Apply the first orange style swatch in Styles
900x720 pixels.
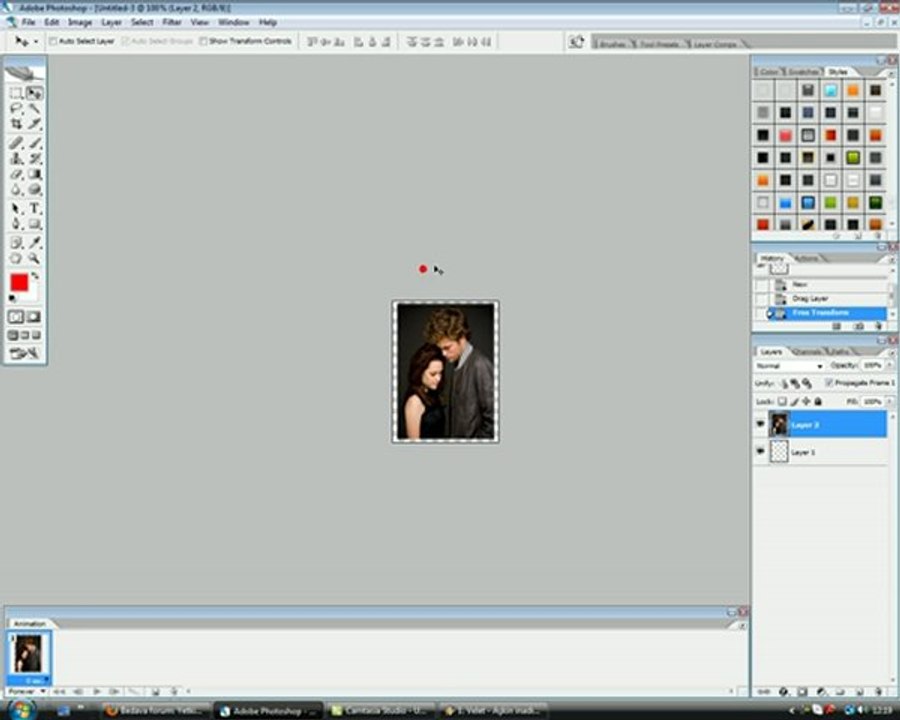point(853,90)
